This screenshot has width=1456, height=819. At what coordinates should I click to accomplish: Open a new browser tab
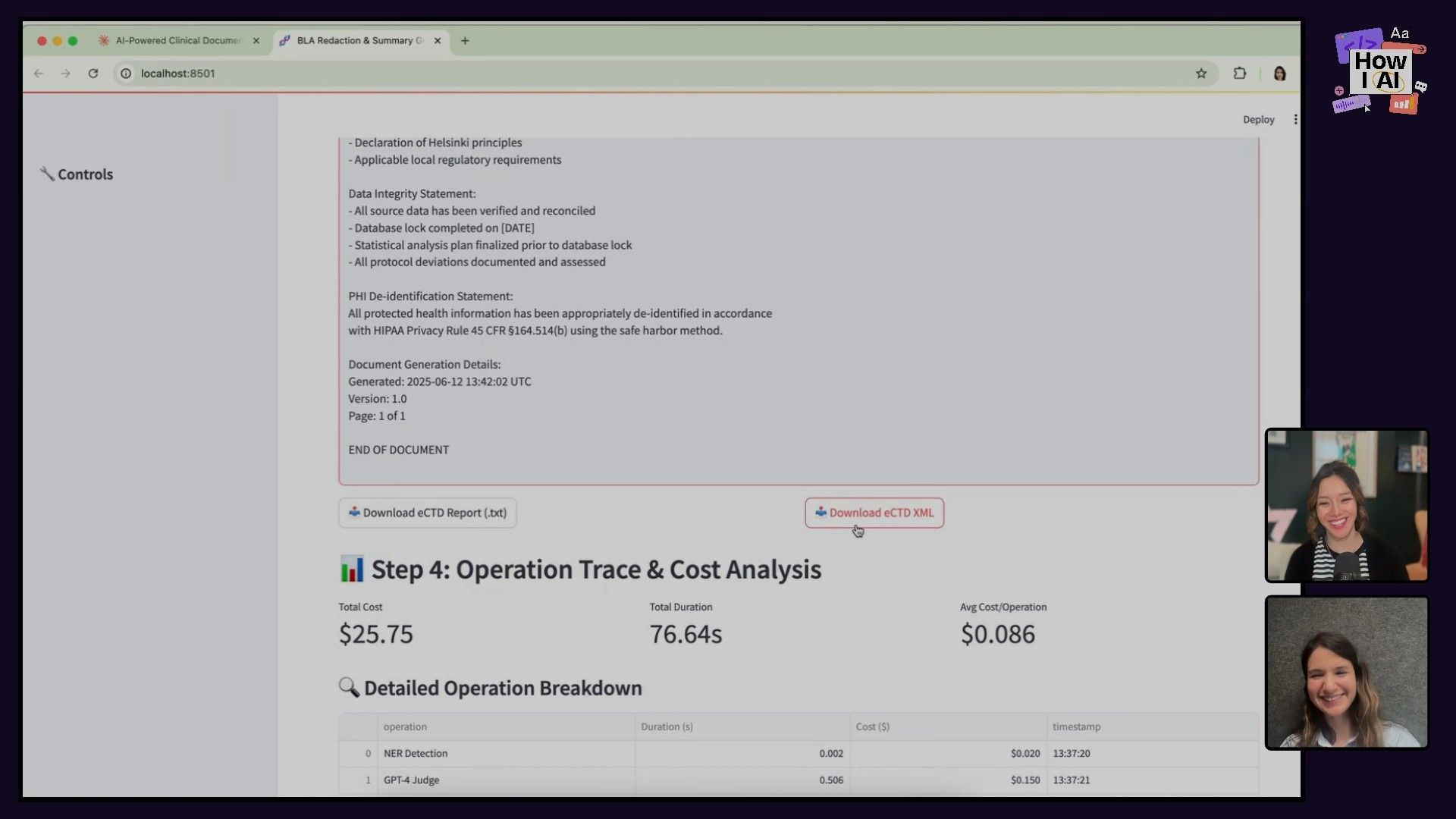click(x=465, y=41)
